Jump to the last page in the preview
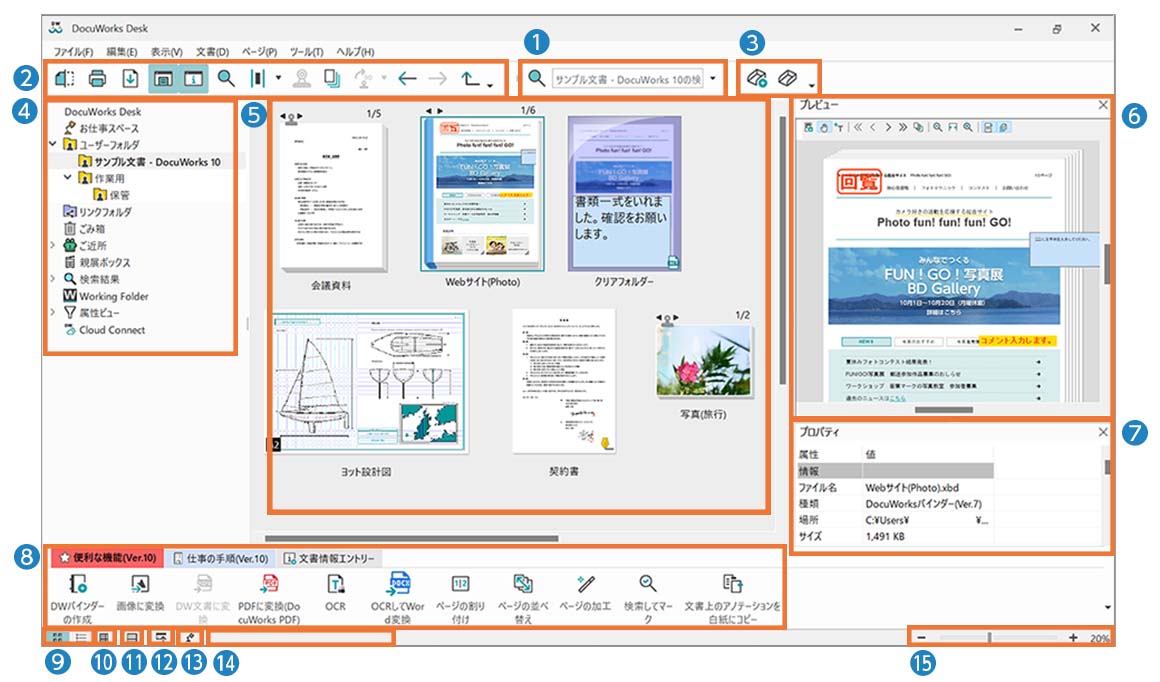This screenshot has height=682, width=1160. tap(903, 127)
